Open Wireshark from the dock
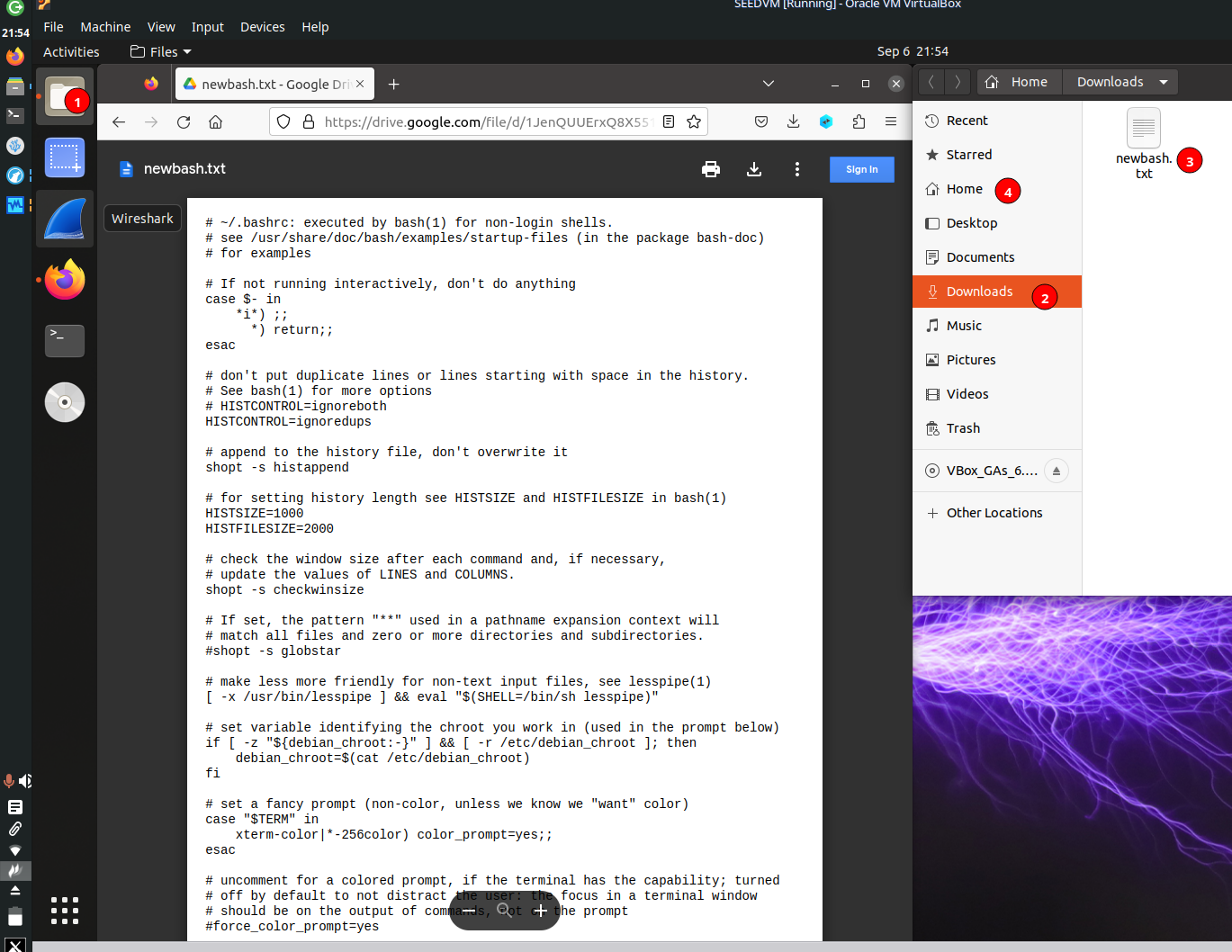Viewport: 1232px width, 952px height. coord(65,220)
